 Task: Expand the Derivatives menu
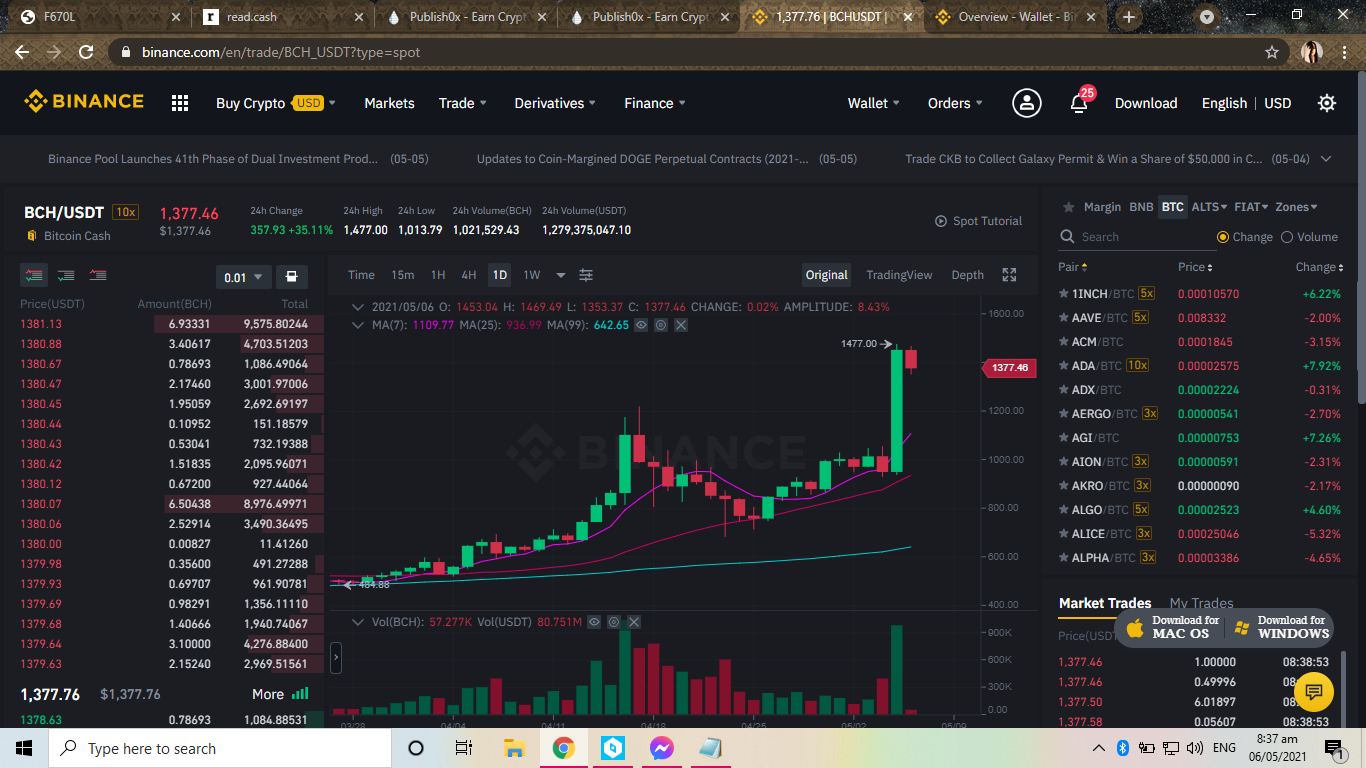(555, 103)
